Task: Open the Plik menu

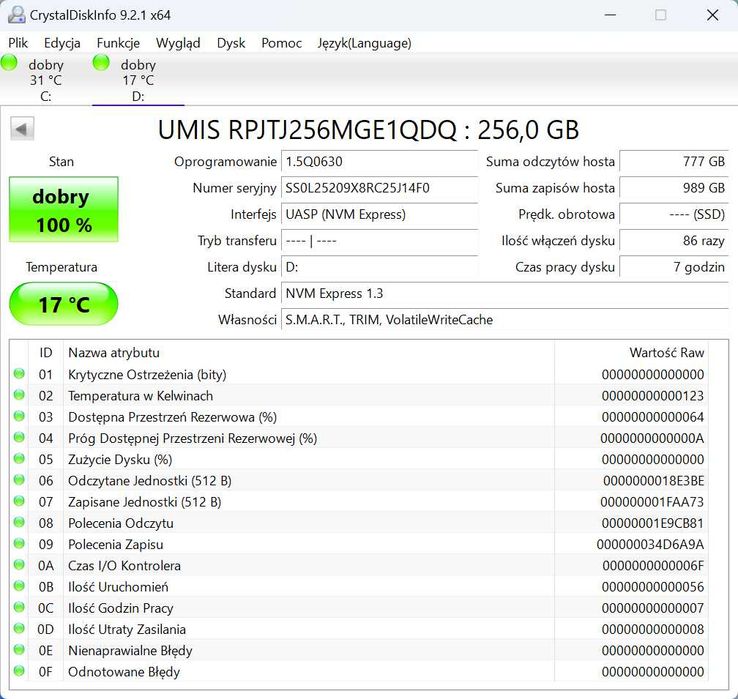Action: click(x=18, y=43)
